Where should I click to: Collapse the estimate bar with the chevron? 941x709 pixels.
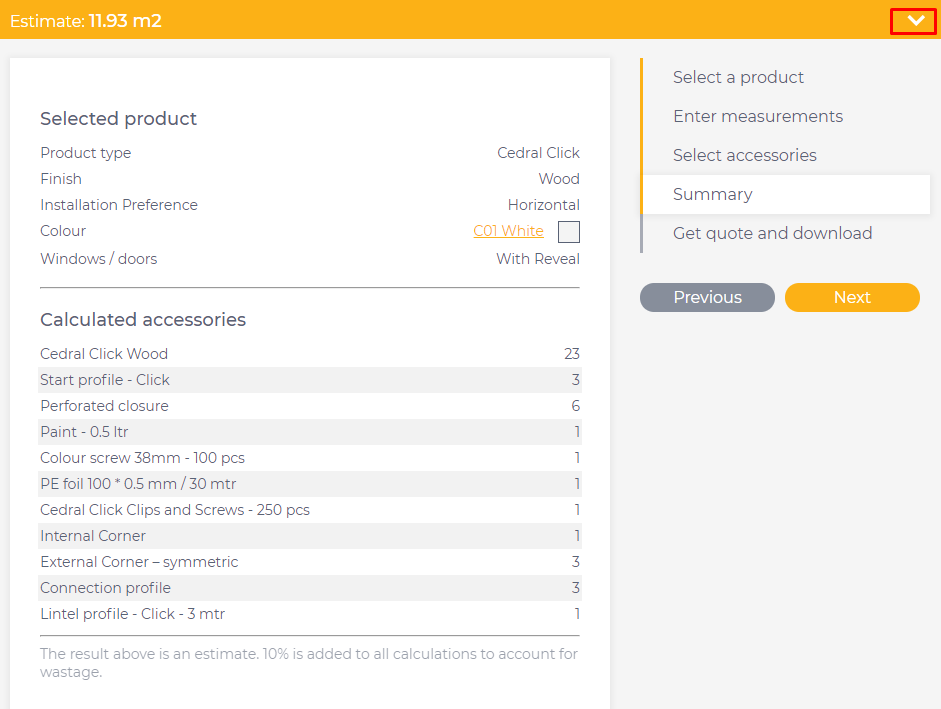914,20
